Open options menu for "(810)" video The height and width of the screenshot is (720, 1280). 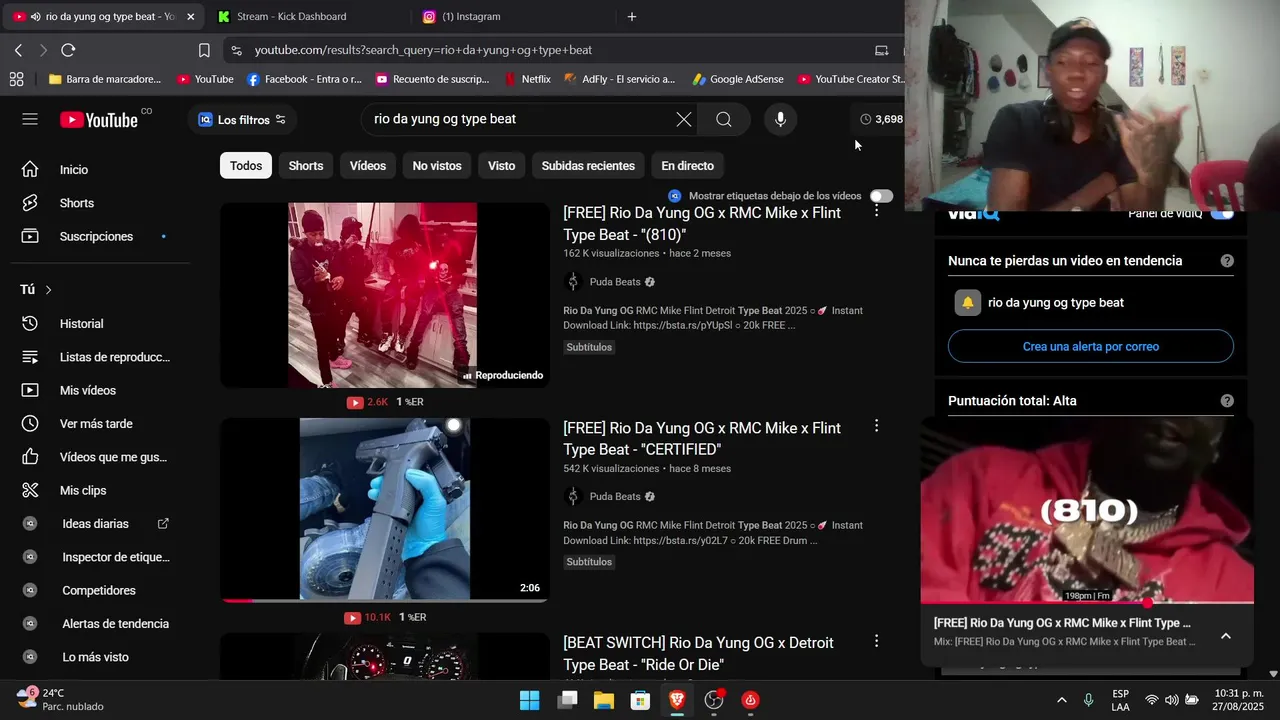point(876,211)
